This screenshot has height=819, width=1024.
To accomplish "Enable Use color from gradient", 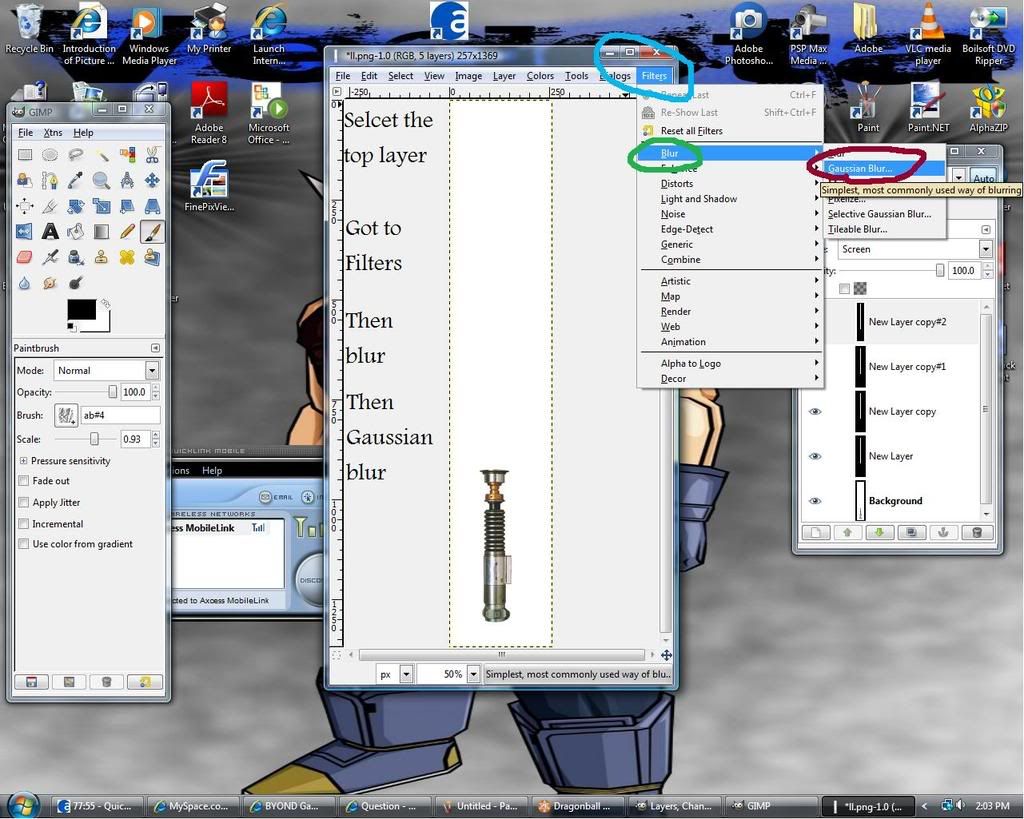I will point(24,544).
